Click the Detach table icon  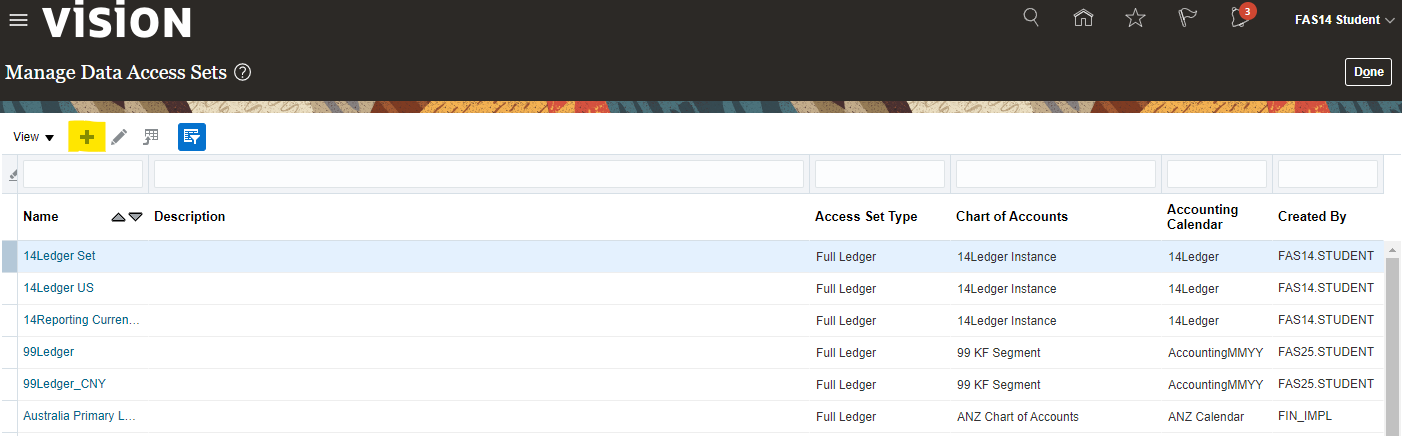[x=151, y=137]
